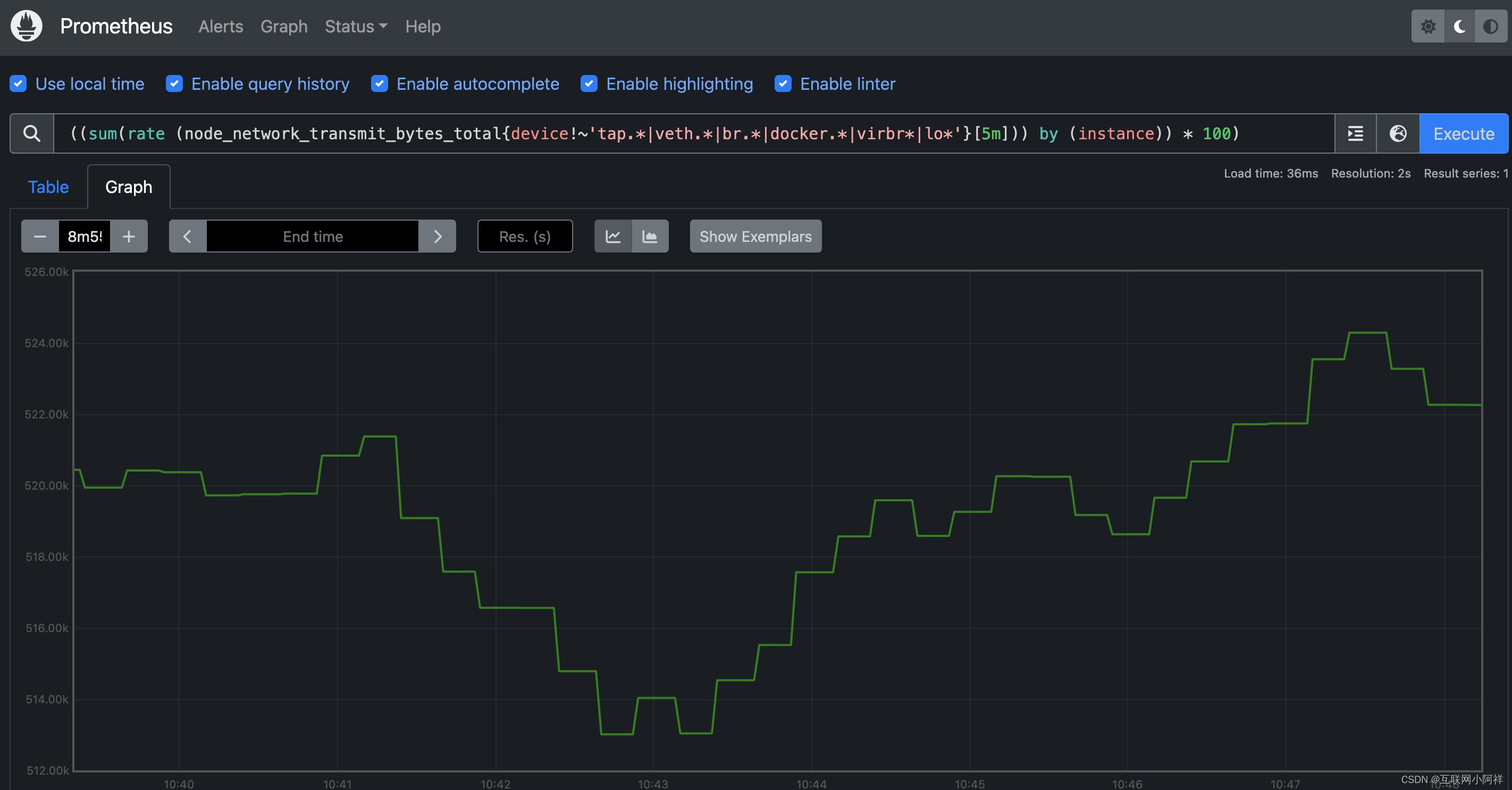Click the dark mode moon icon
The height and width of the screenshot is (790, 1512).
point(1459,25)
